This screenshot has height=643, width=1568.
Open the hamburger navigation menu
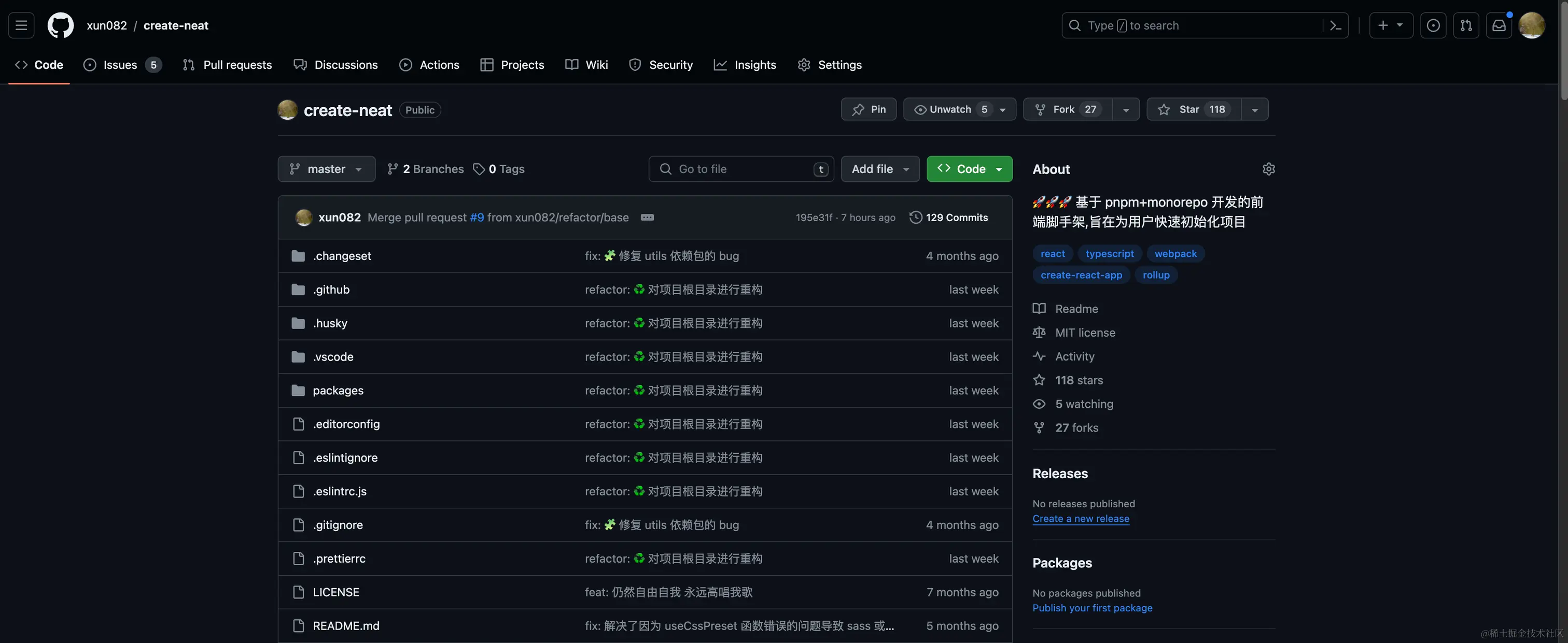point(21,25)
